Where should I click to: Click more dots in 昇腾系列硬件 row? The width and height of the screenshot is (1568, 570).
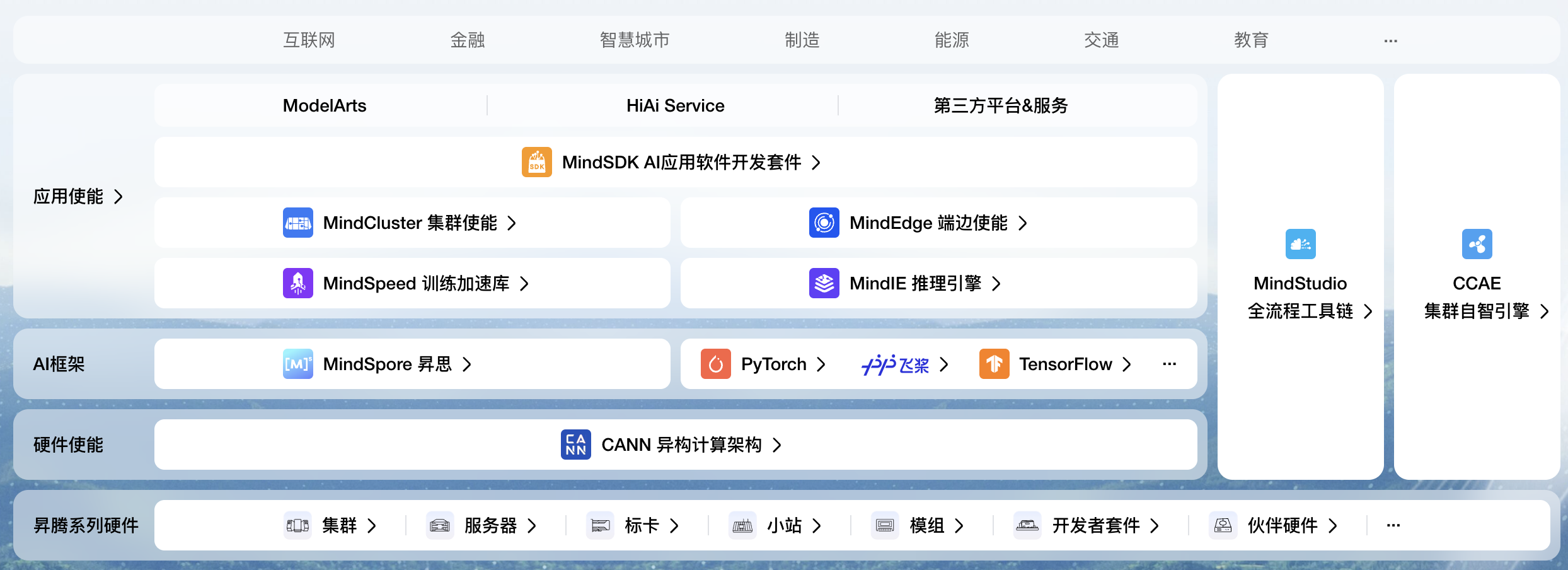point(1393,525)
